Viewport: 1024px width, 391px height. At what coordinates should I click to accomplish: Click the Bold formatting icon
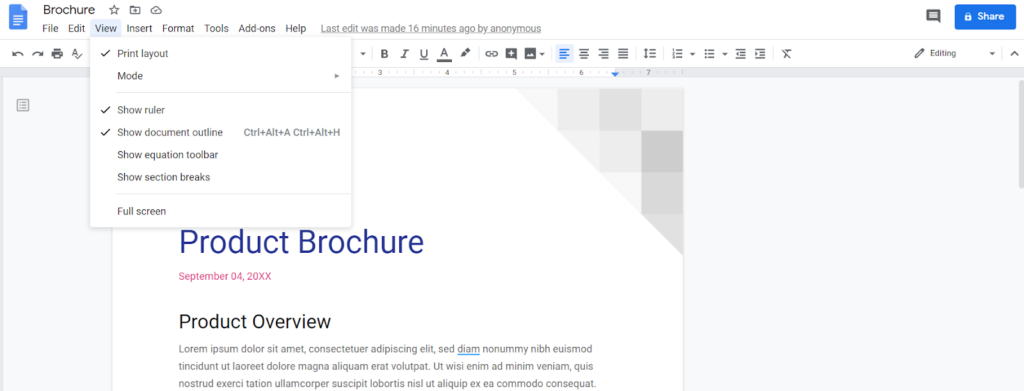point(384,54)
